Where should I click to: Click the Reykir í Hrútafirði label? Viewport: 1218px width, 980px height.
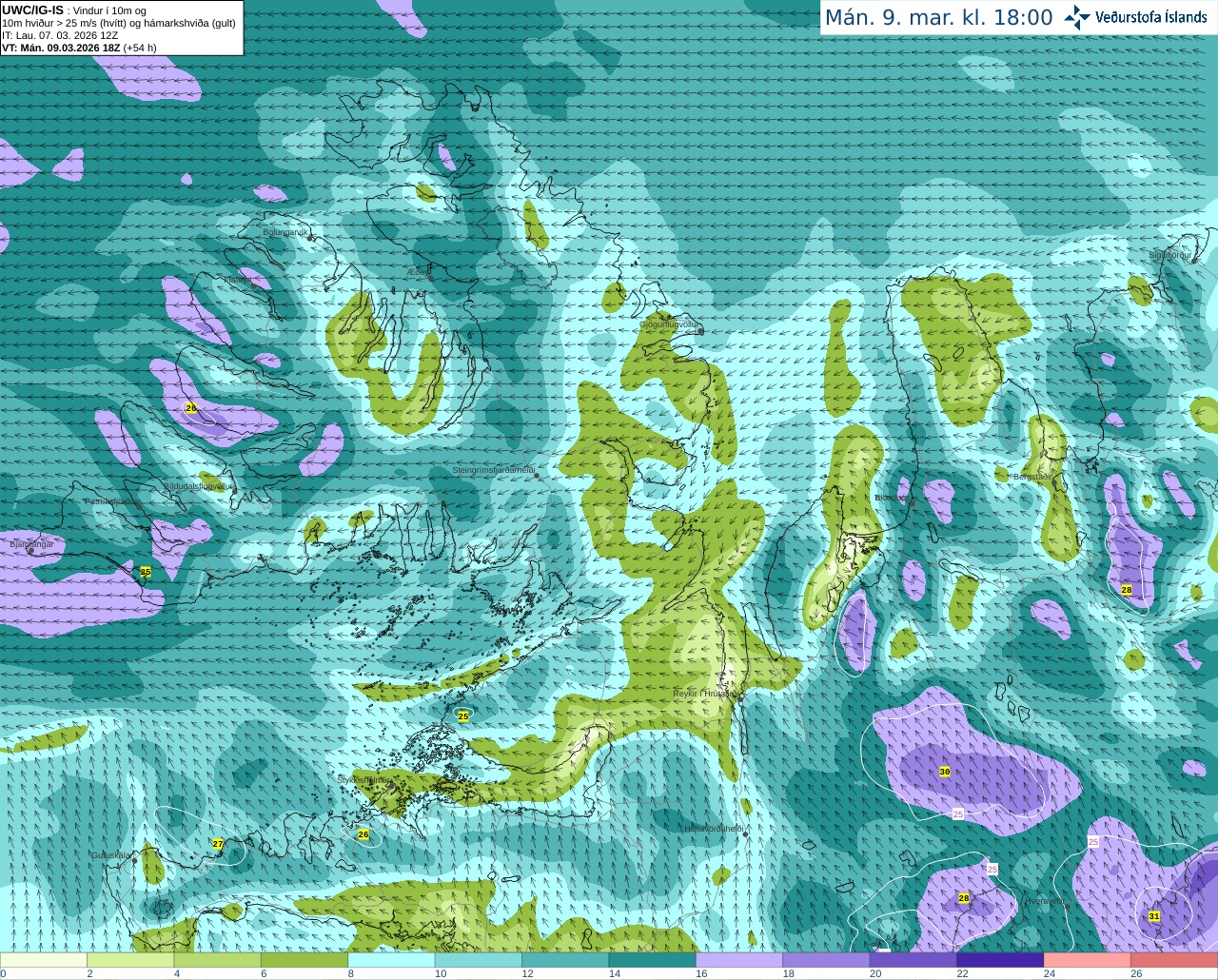click(705, 694)
